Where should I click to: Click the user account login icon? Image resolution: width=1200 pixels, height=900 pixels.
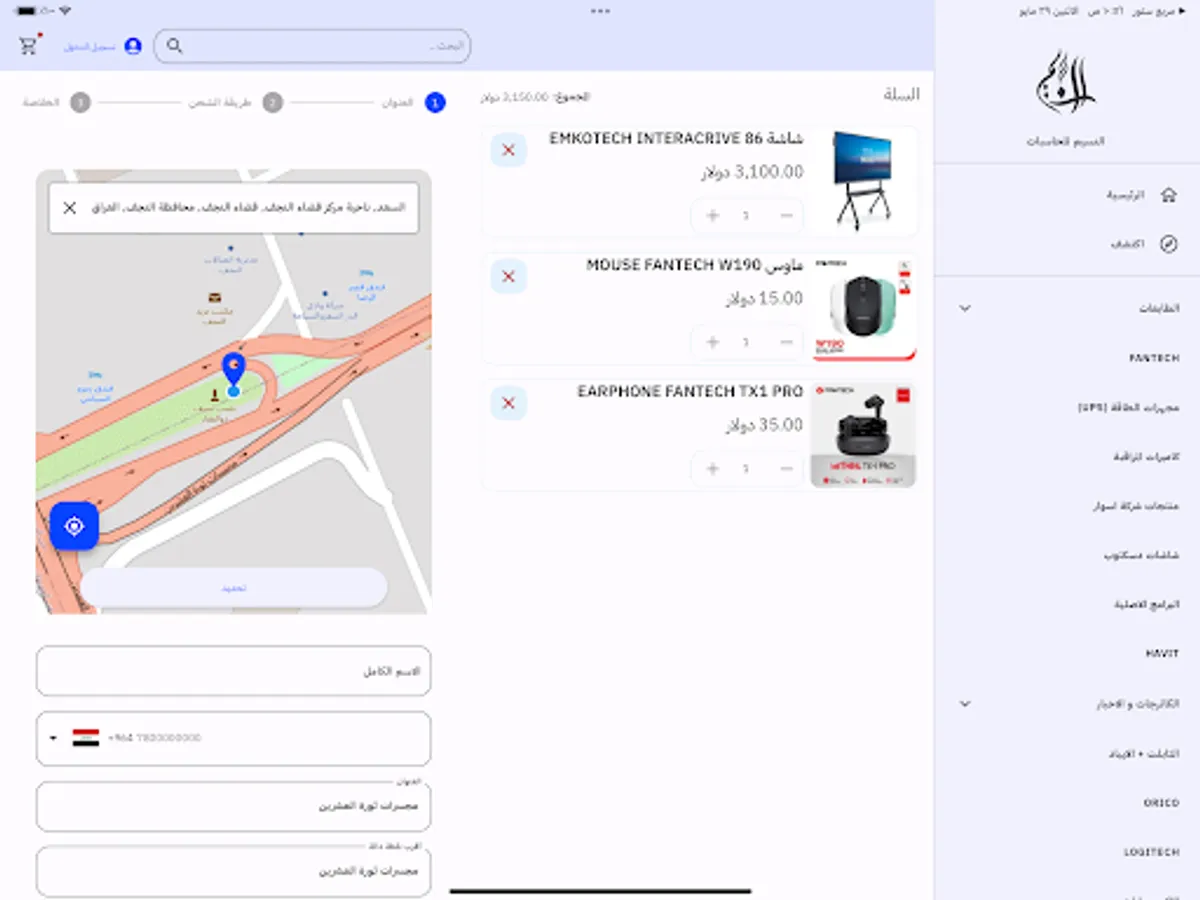133,46
